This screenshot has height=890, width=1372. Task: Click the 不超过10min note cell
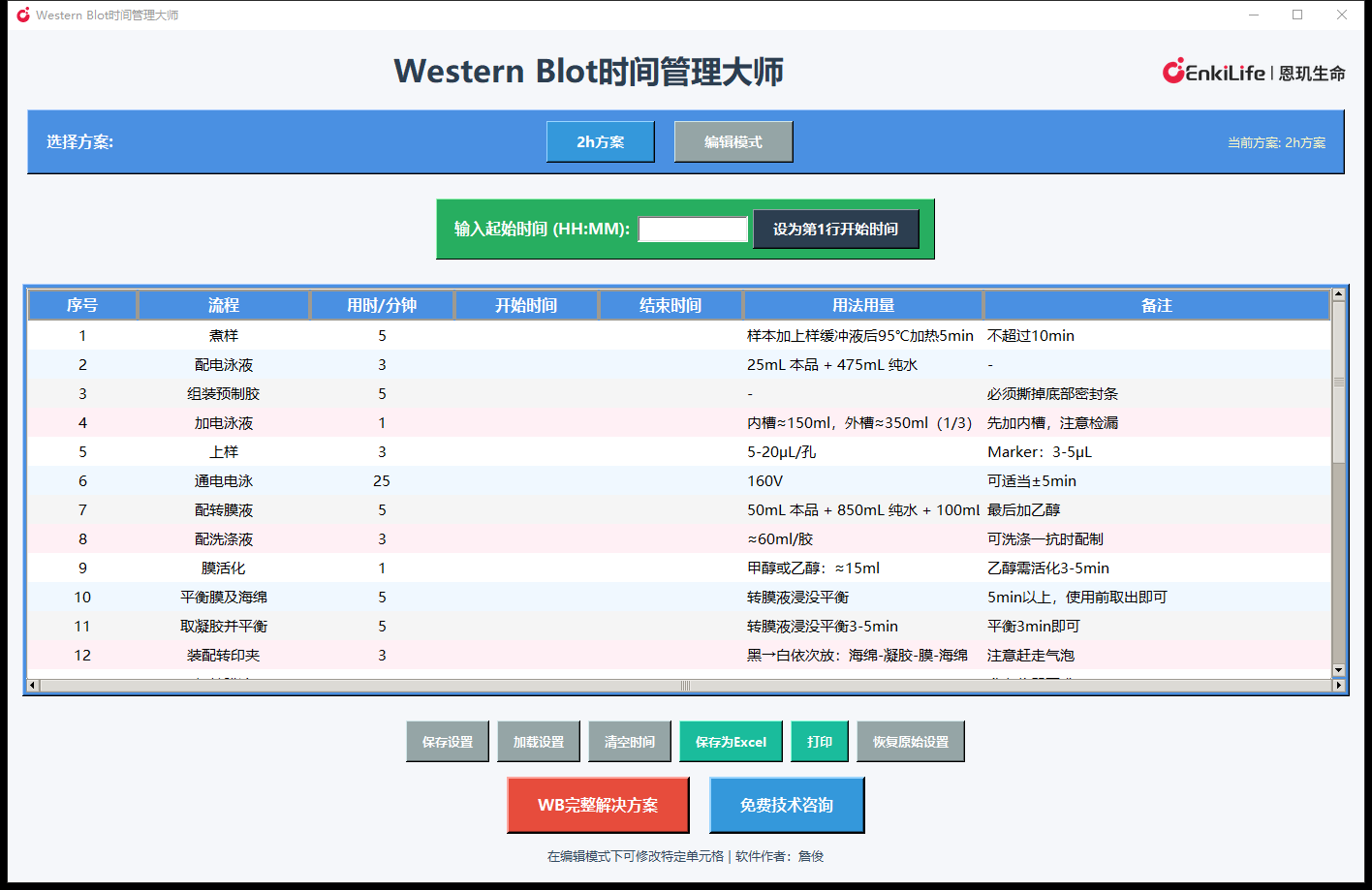(1157, 335)
